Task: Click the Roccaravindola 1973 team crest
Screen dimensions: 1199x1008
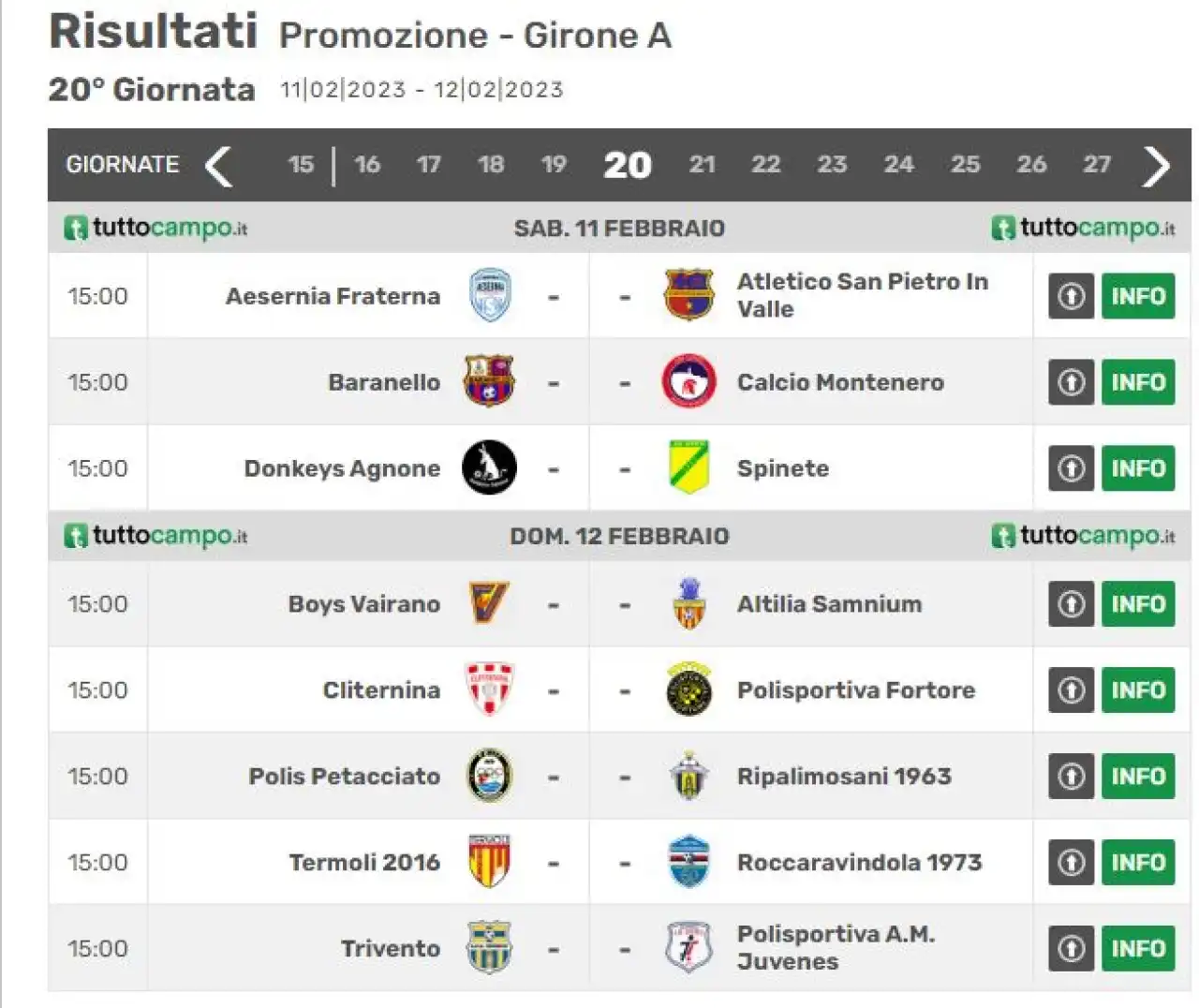Action: (x=688, y=862)
